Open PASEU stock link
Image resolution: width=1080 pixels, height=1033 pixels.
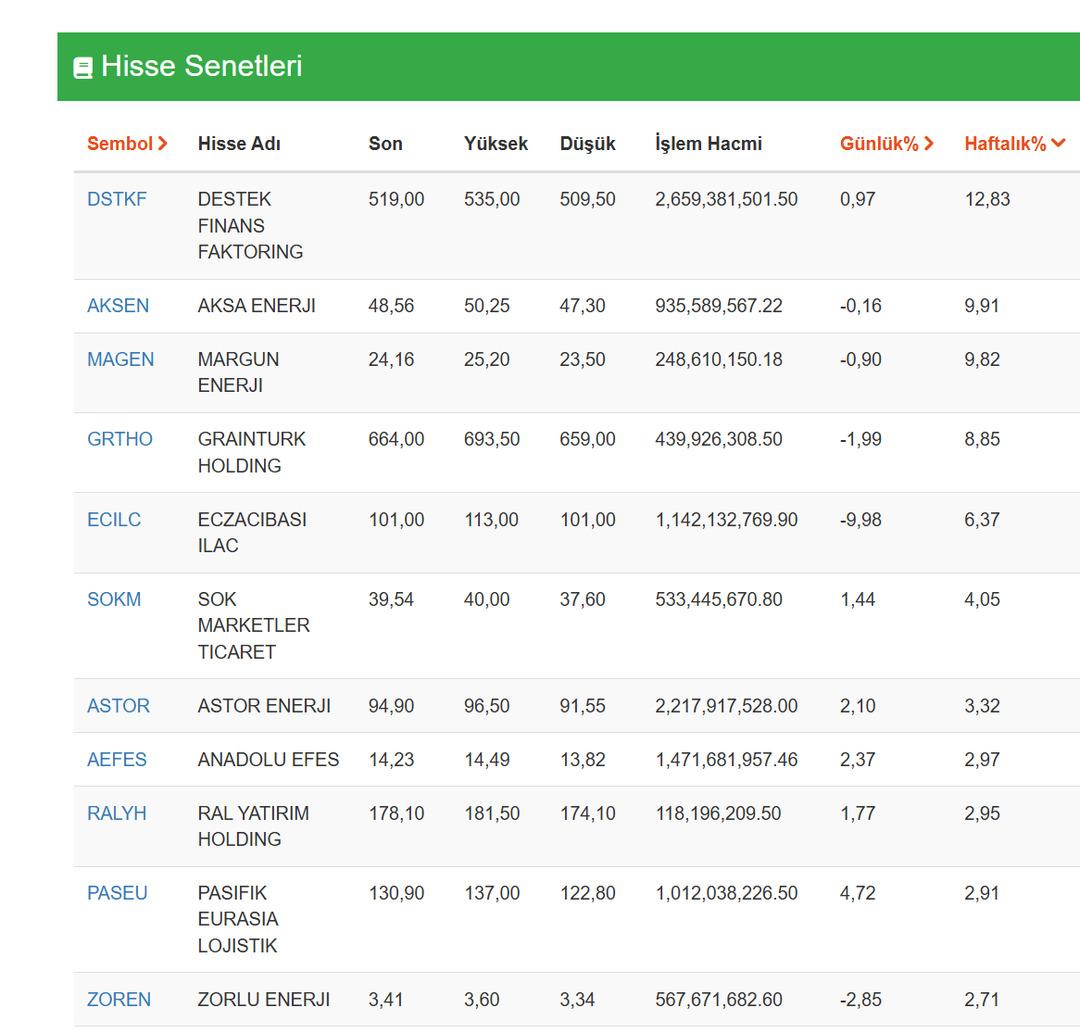click(x=117, y=893)
